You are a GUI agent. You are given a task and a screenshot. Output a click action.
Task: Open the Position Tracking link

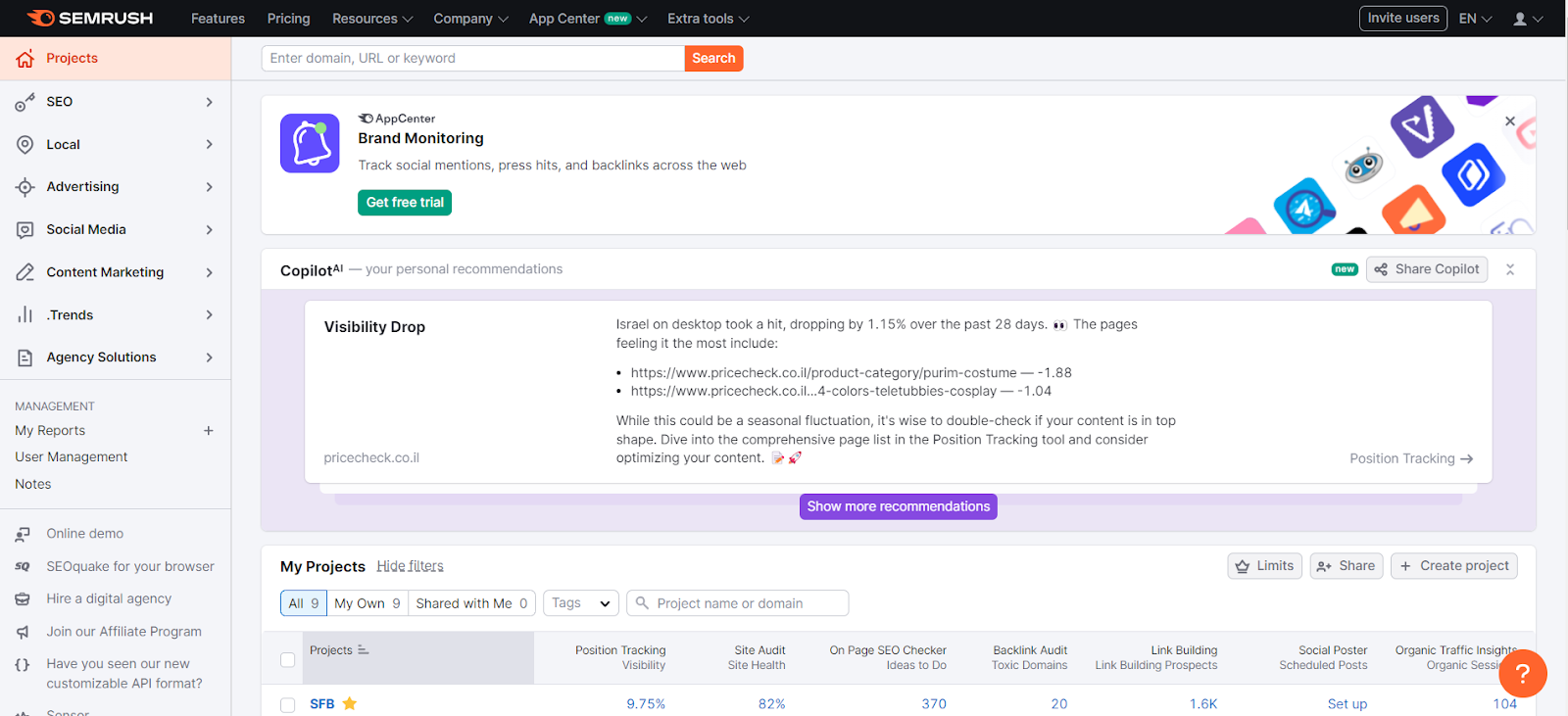click(1411, 458)
